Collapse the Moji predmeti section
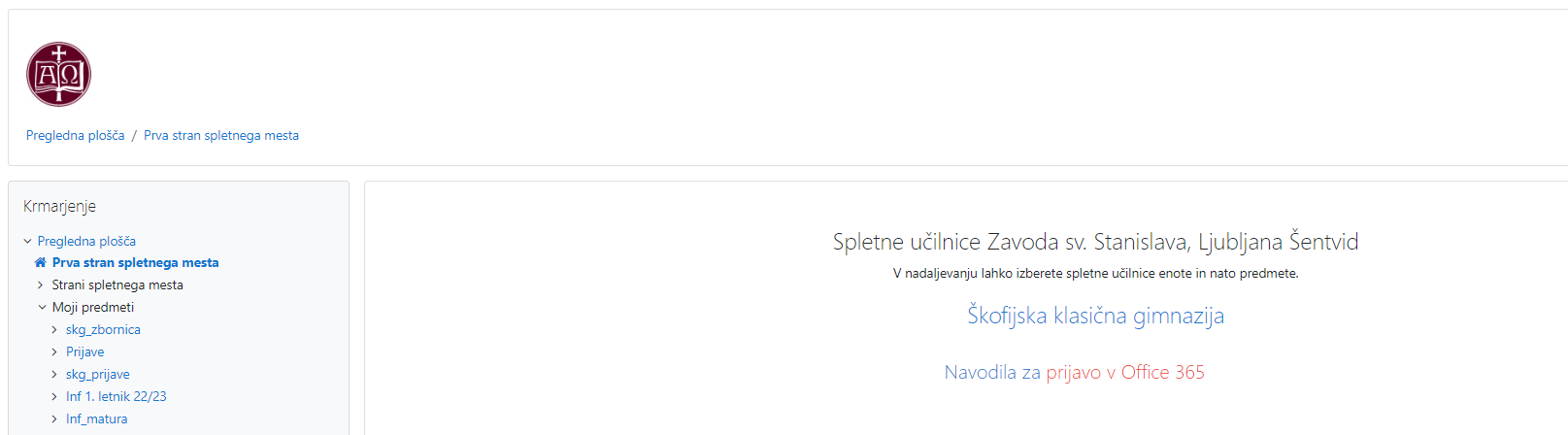Image resolution: width=1568 pixels, height=435 pixels. [42, 307]
